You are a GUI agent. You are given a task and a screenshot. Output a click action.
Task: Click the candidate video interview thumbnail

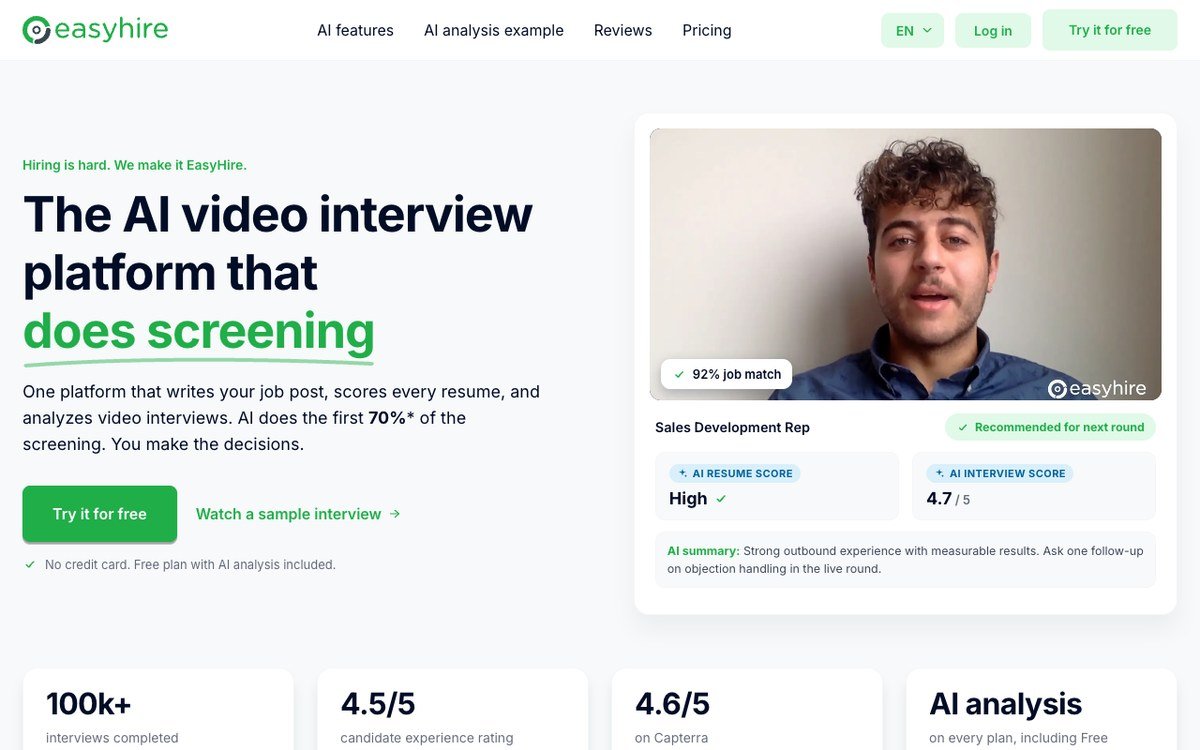point(906,264)
